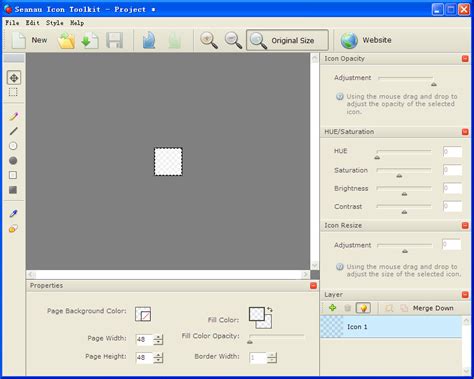Click the HUE value field

[x=452, y=152]
